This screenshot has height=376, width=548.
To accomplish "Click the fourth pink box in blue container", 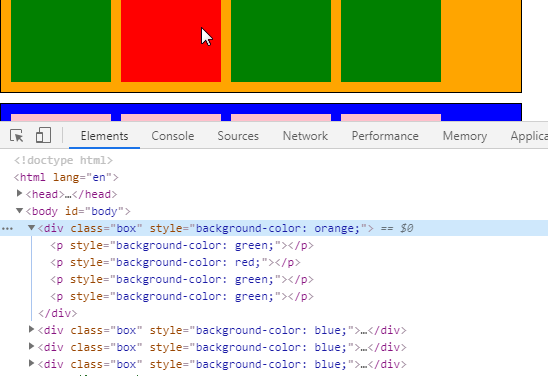I will point(391,117).
